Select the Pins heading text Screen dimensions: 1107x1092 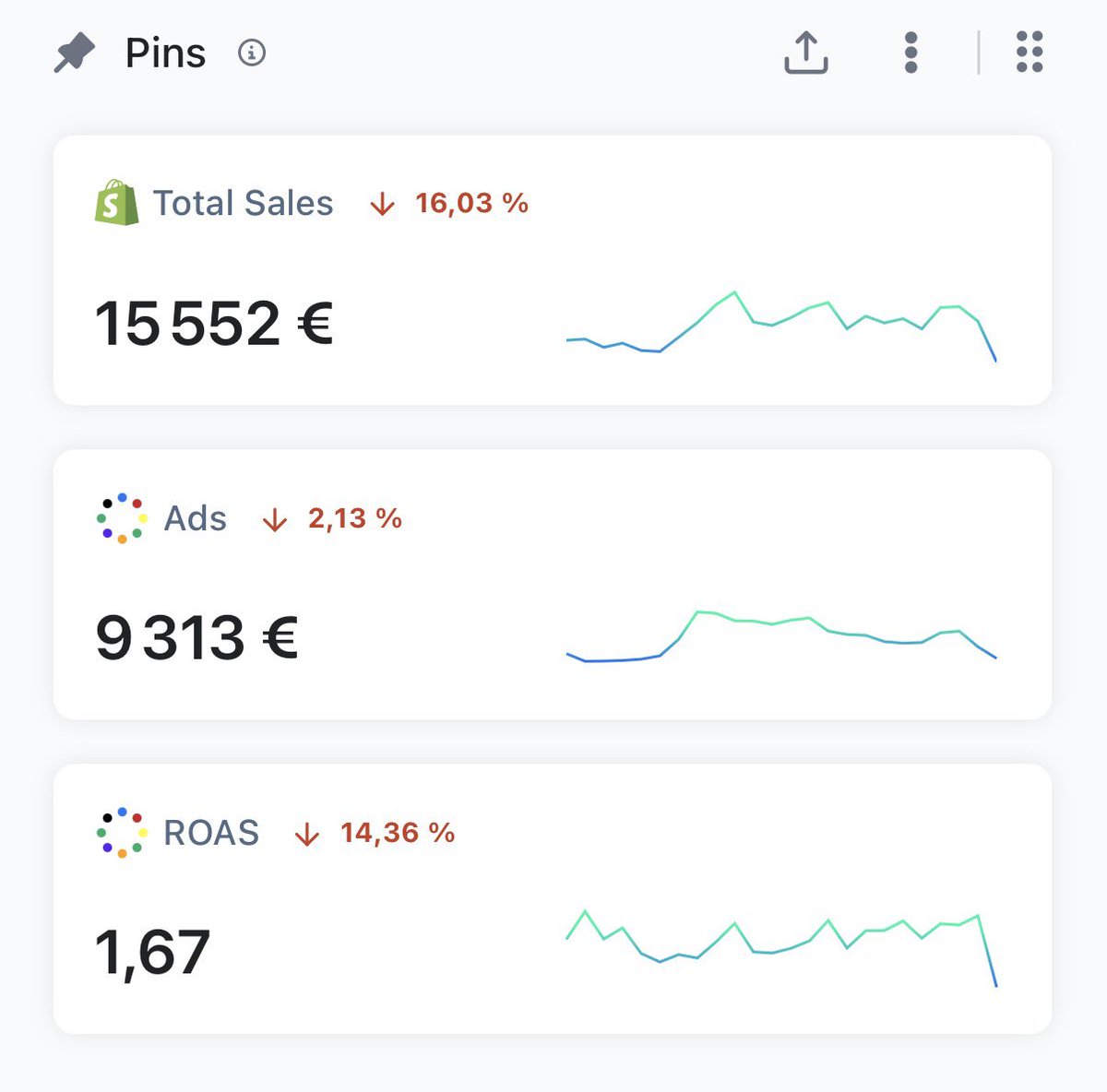pyautogui.click(x=166, y=53)
